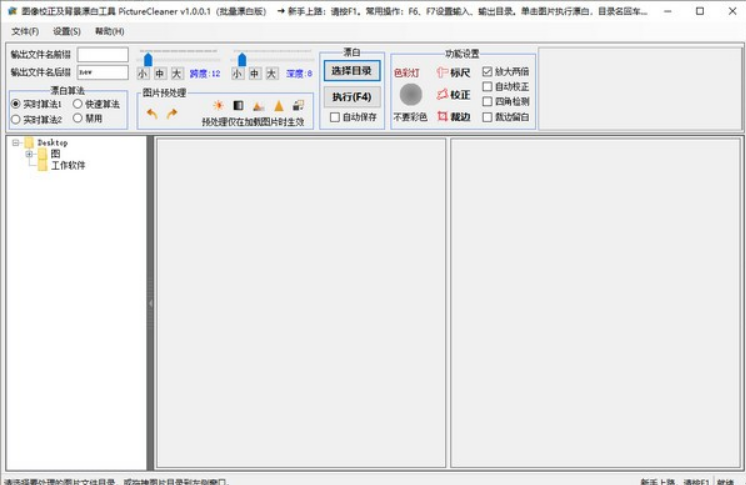
Task: Click the 选择目录 button
Action: tap(352, 71)
